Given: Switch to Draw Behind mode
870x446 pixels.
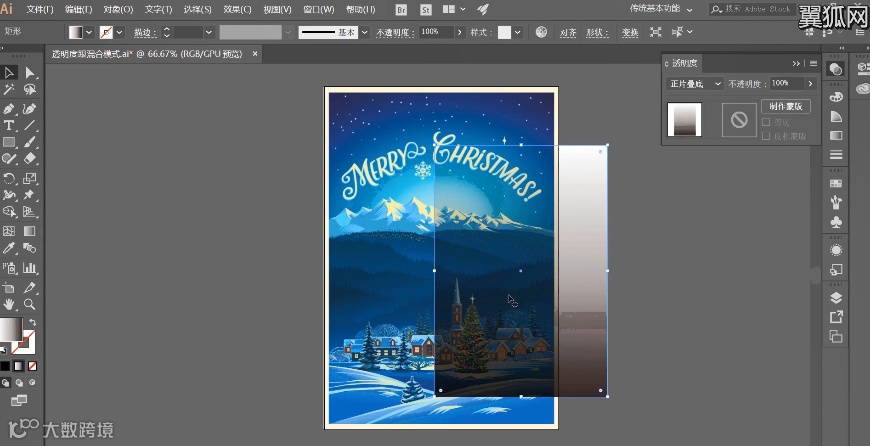Looking at the screenshot, I should [19, 382].
